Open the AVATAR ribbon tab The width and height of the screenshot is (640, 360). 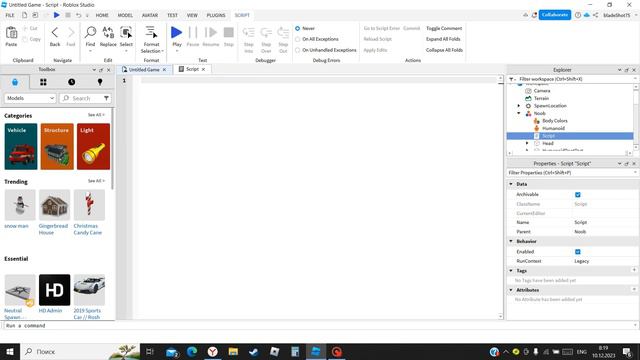(150, 15)
